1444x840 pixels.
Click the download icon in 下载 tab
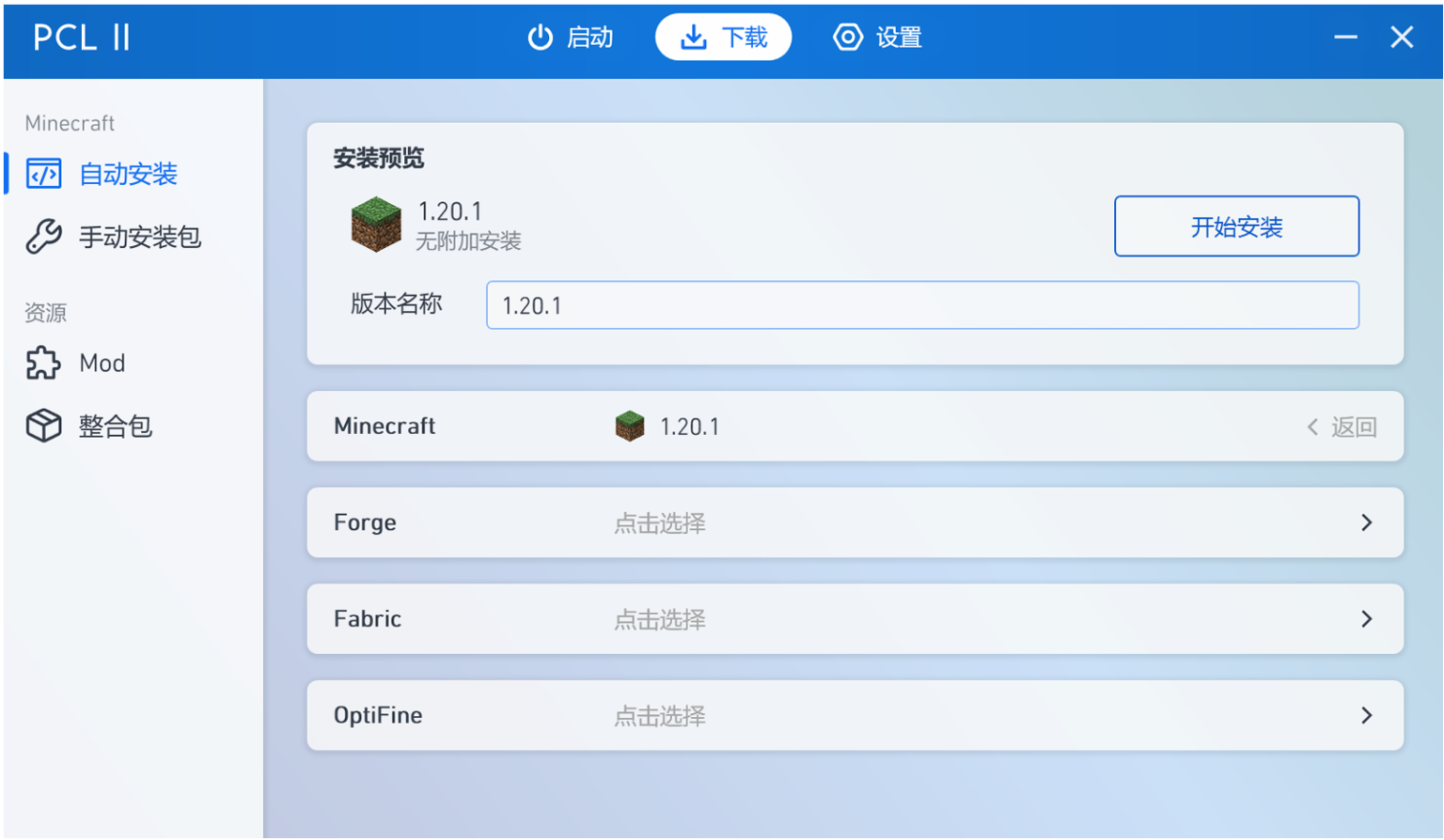click(x=693, y=37)
